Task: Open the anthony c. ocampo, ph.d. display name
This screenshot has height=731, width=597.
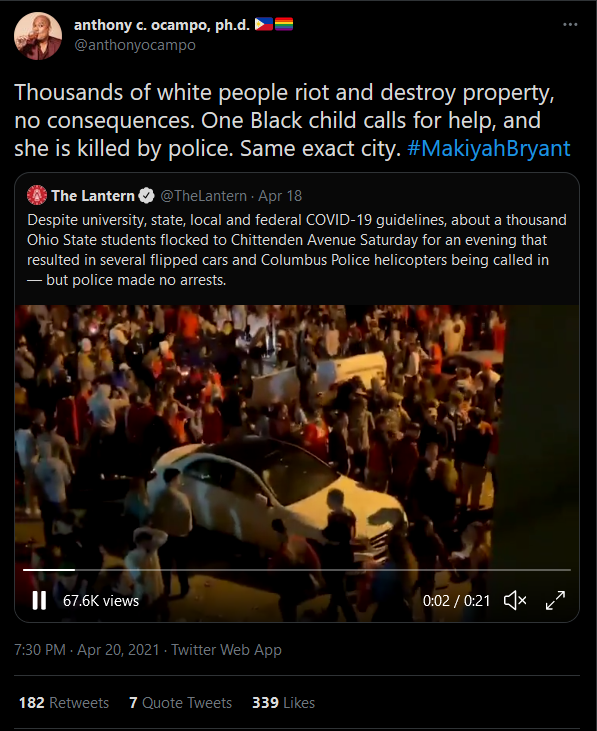Action: (162, 25)
